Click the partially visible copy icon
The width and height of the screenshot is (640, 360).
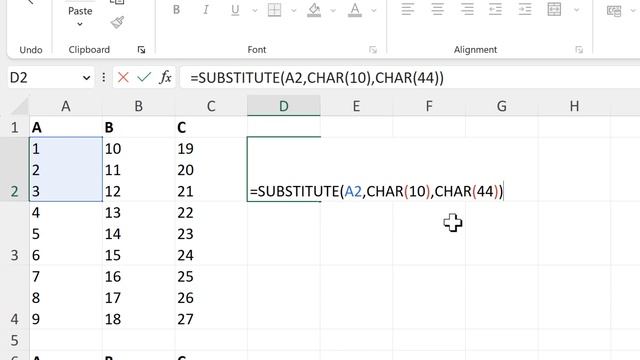(x=118, y=2)
